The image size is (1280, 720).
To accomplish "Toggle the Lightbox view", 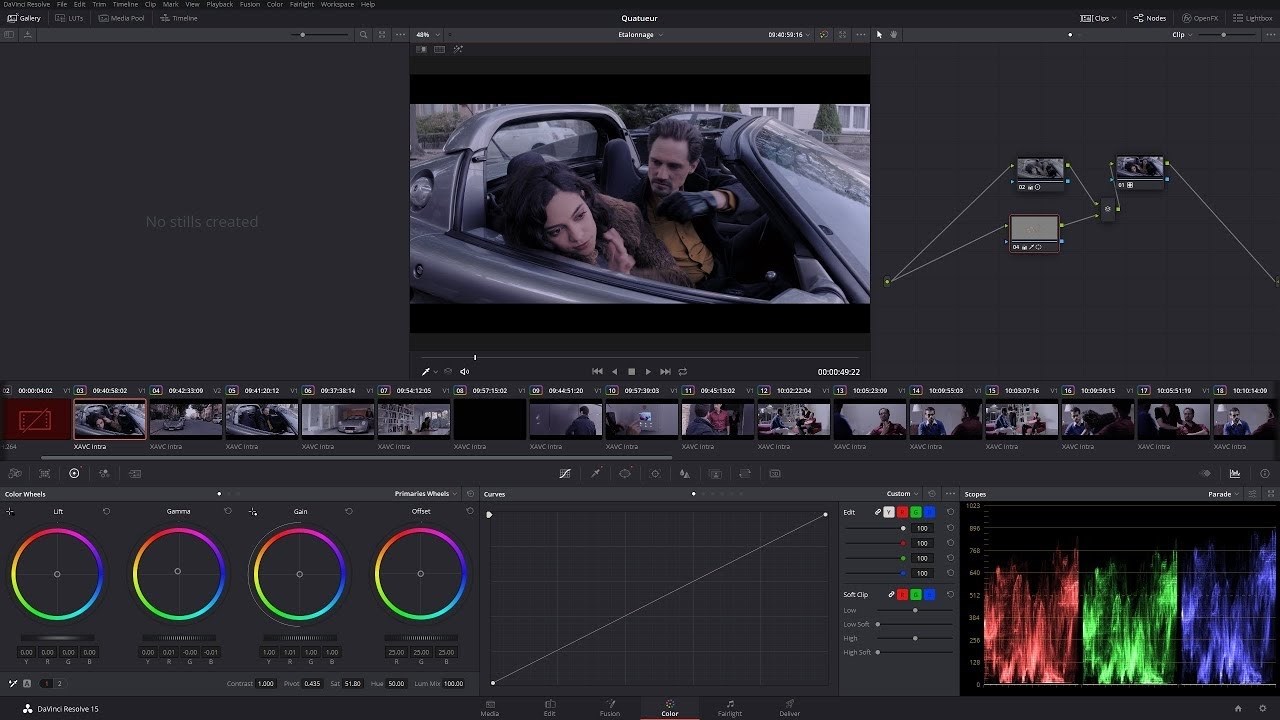I will point(1253,18).
